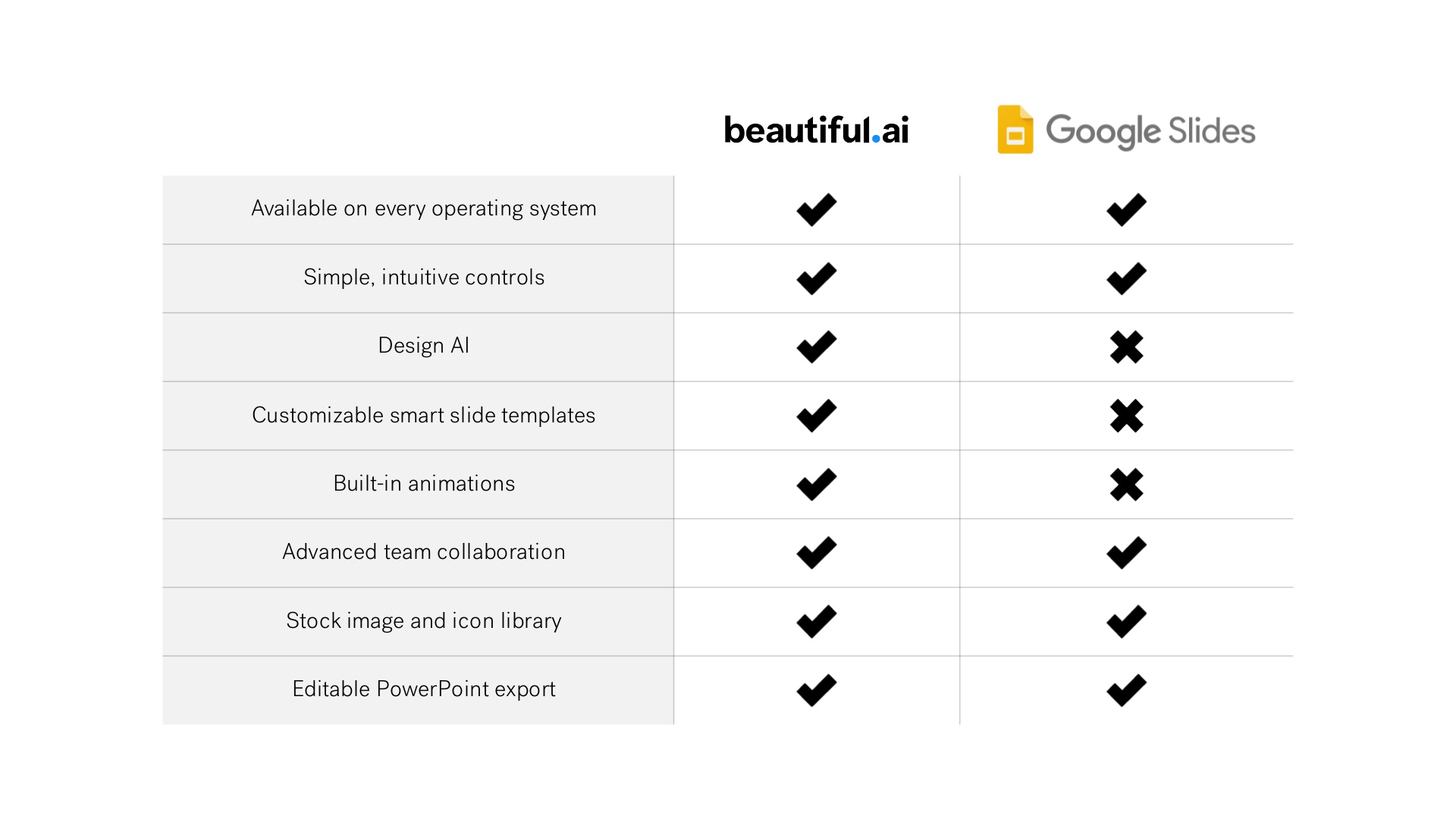Click beautiful.ai checkmark for Advanced team collaboration
Image resolution: width=1456 pixels, height=819 pixels.
(817, 553)
